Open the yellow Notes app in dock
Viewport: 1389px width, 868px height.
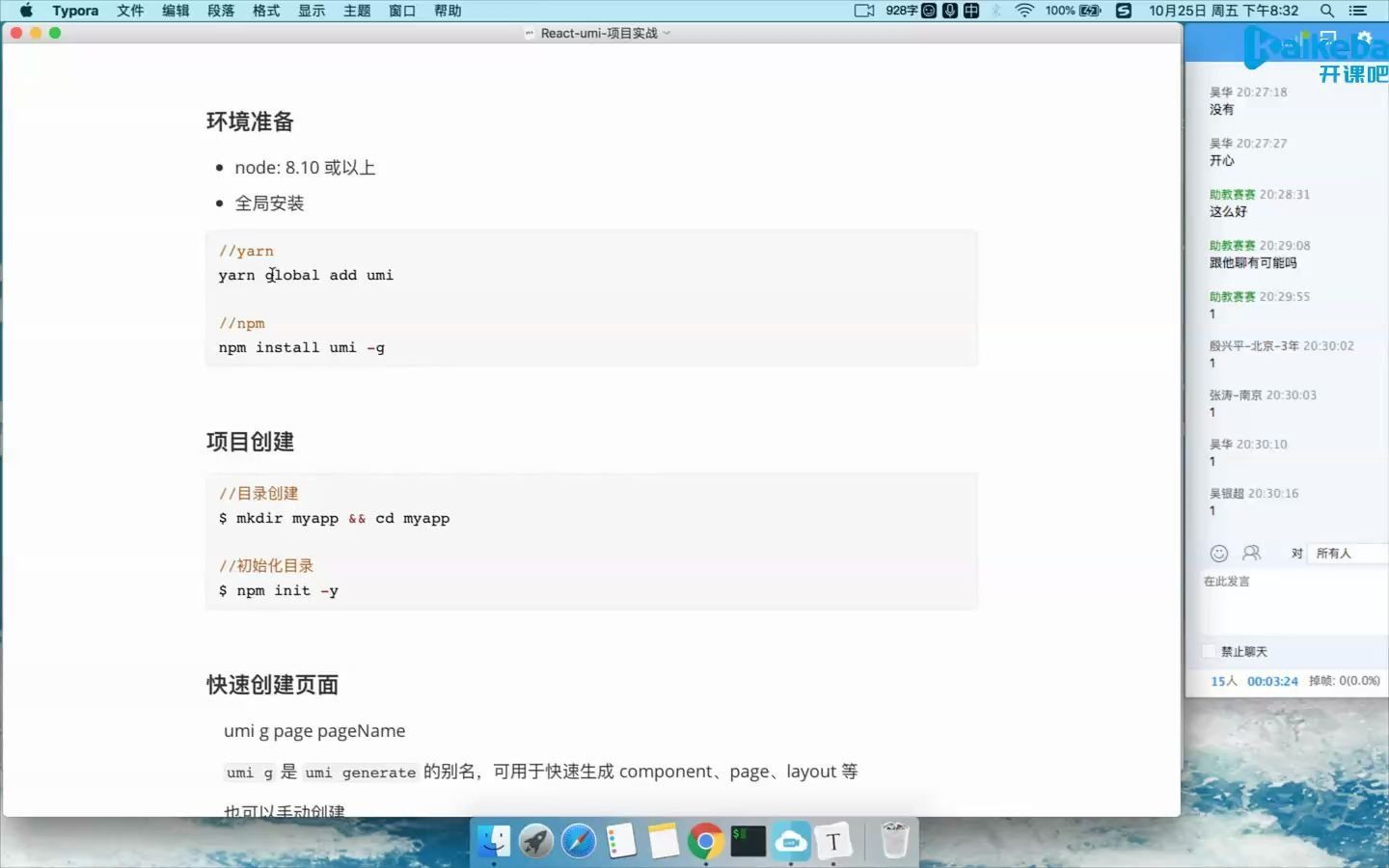click(664, 841)
